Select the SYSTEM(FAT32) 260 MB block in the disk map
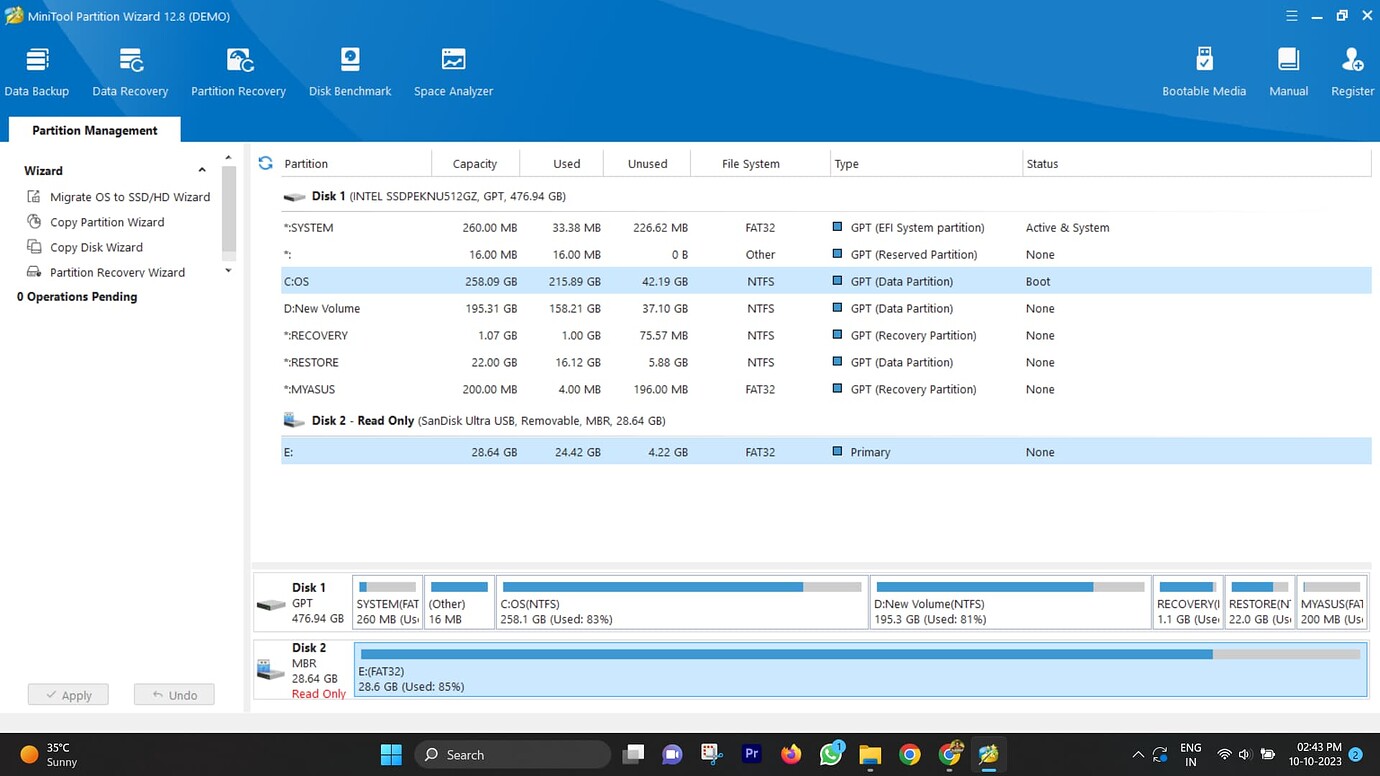The width and height of the screenshot is (1380, 776). (388, 602)
